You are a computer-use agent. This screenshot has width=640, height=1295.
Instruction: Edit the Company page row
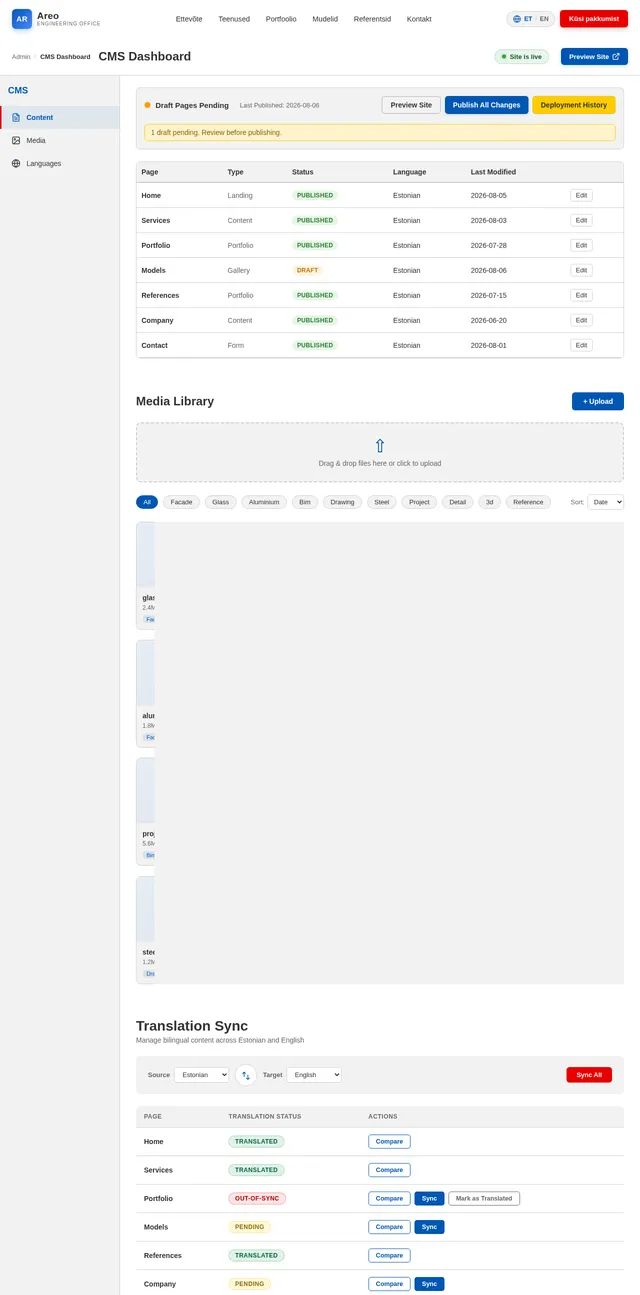point(581,320)
